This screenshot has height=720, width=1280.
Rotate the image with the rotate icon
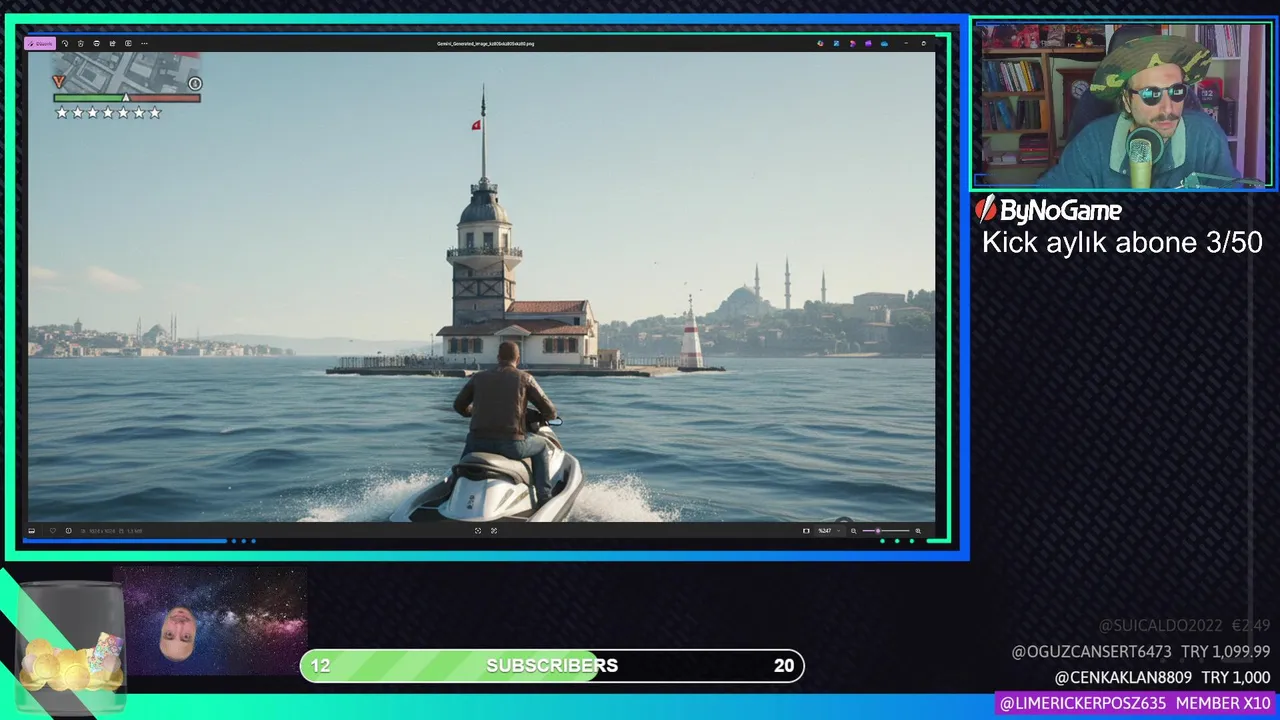coord(65,43)
